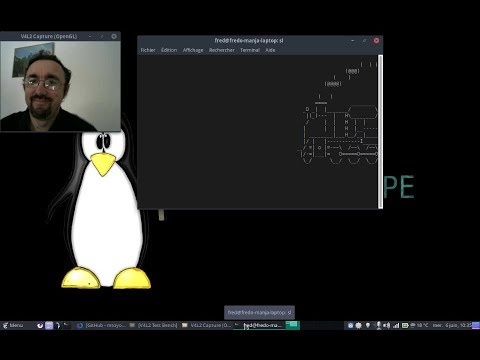
Task: Switch to the GitHub browser window in the taskbar
Action: pyautogui.click(x=101, y=325)
